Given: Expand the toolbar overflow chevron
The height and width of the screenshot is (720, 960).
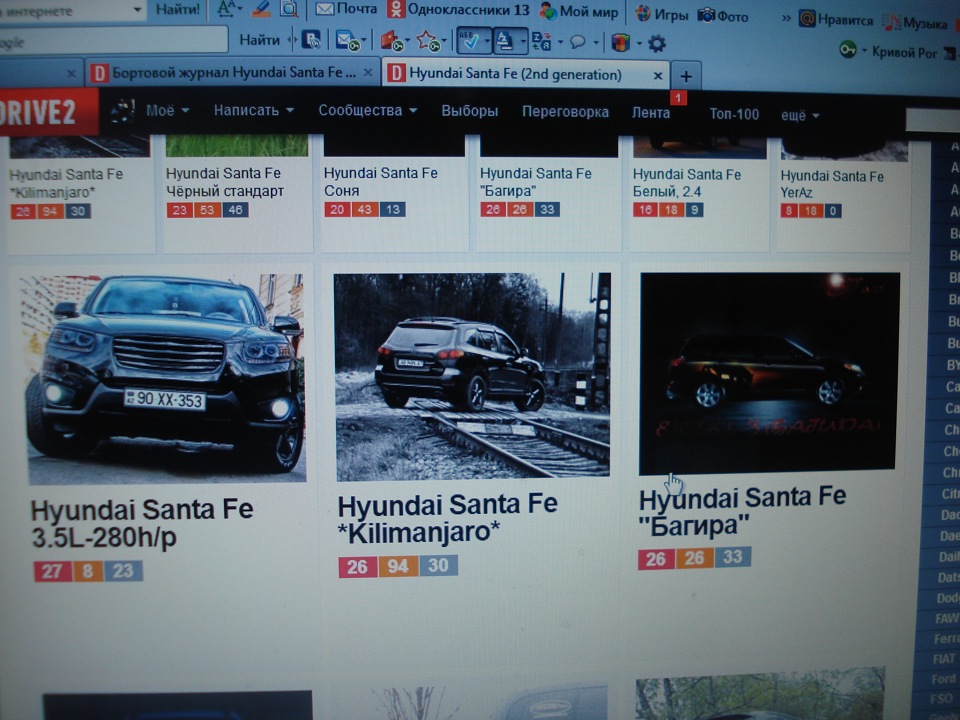Looking at the screenshot, I should (786, 18).
